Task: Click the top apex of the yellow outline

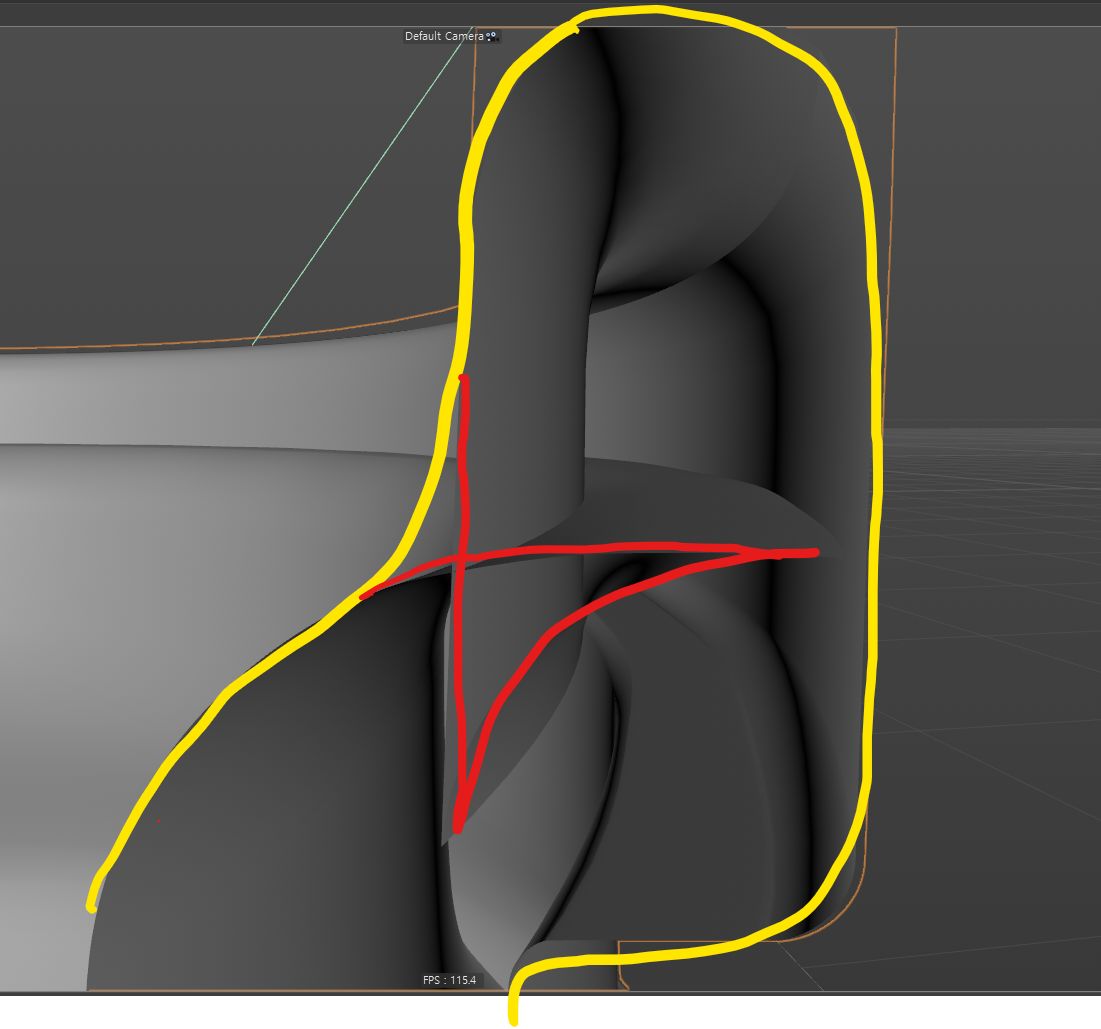Action: (x=655, y=10)
